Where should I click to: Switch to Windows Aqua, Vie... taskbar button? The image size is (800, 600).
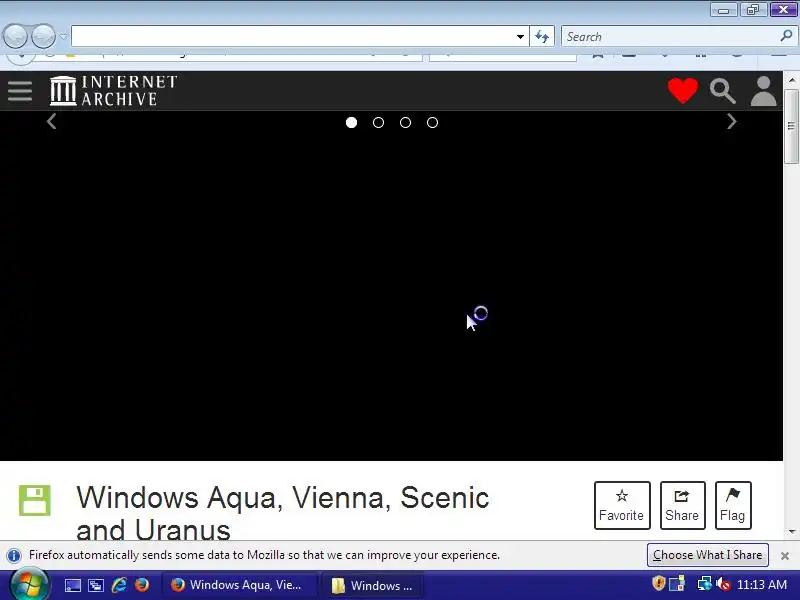click(x=240, y=585)
